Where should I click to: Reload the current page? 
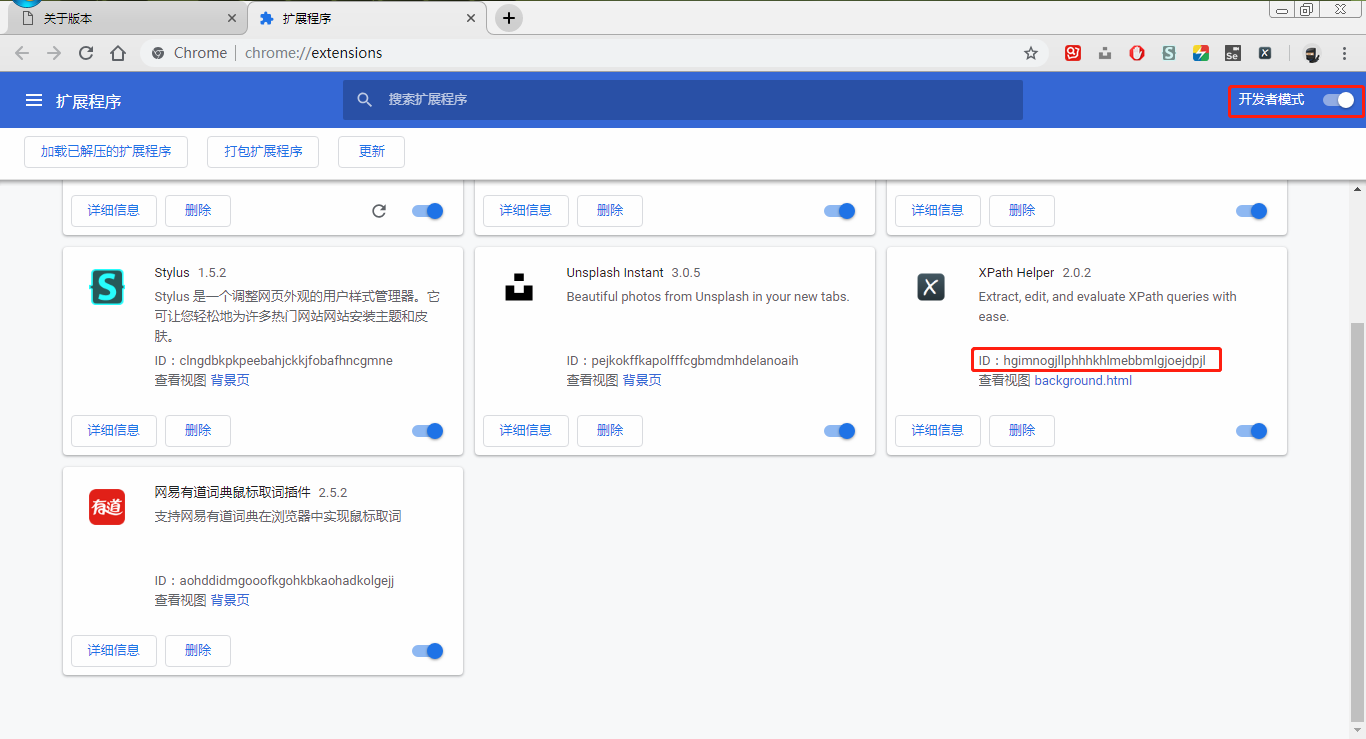pos(86,53)
